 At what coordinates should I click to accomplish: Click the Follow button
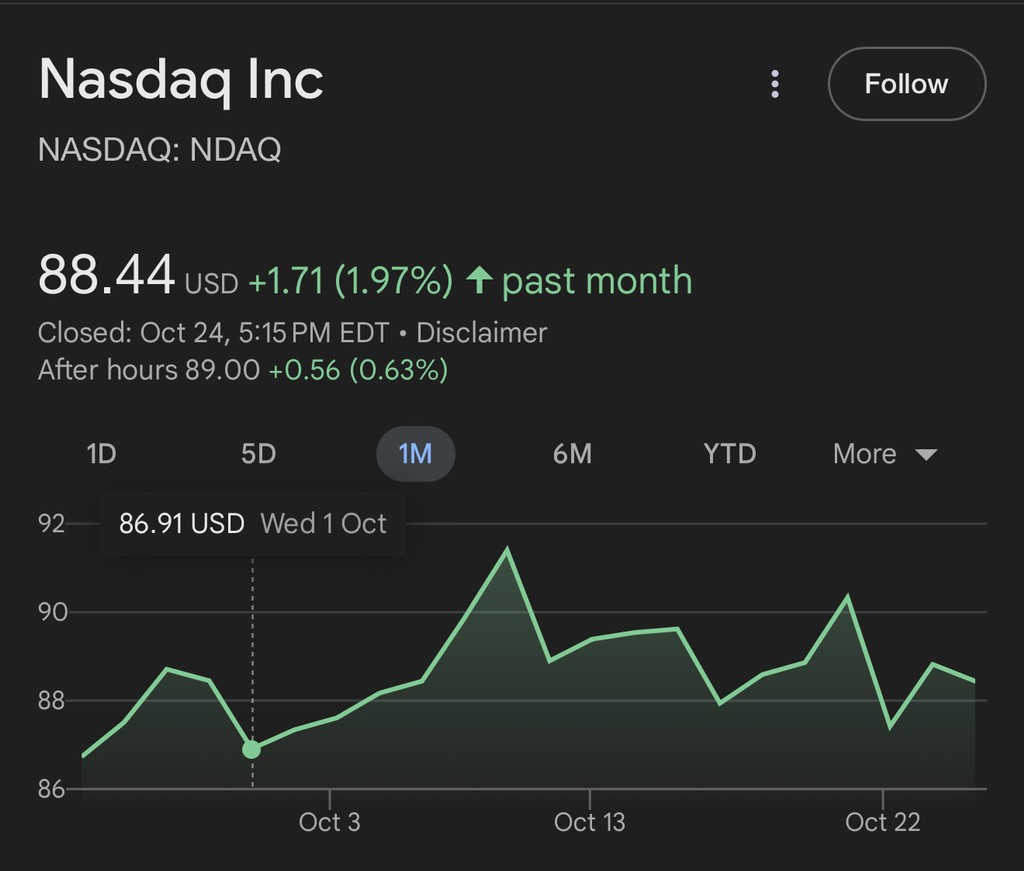[x=906, y=84]
